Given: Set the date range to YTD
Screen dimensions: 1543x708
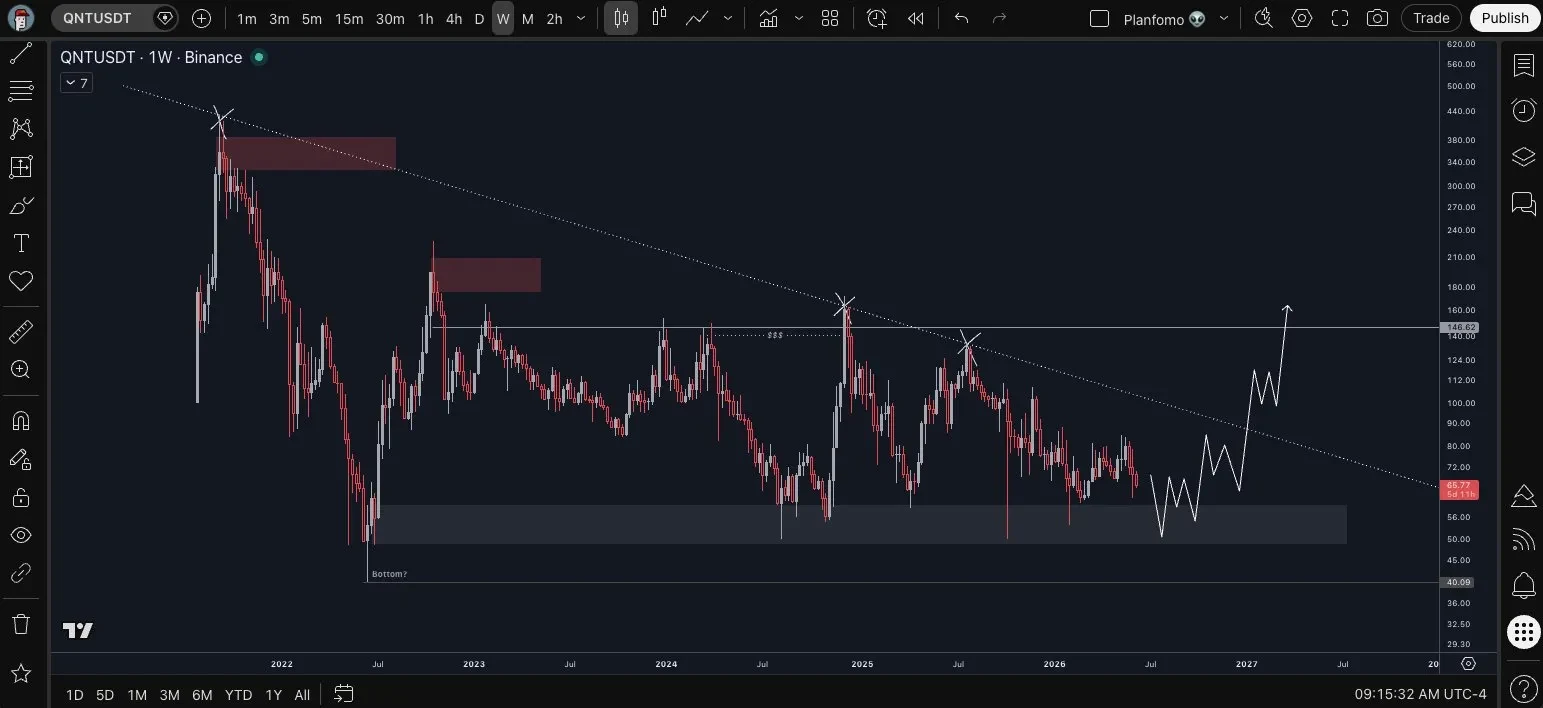Looking at the screenshot, I should (x=238, y=694).
